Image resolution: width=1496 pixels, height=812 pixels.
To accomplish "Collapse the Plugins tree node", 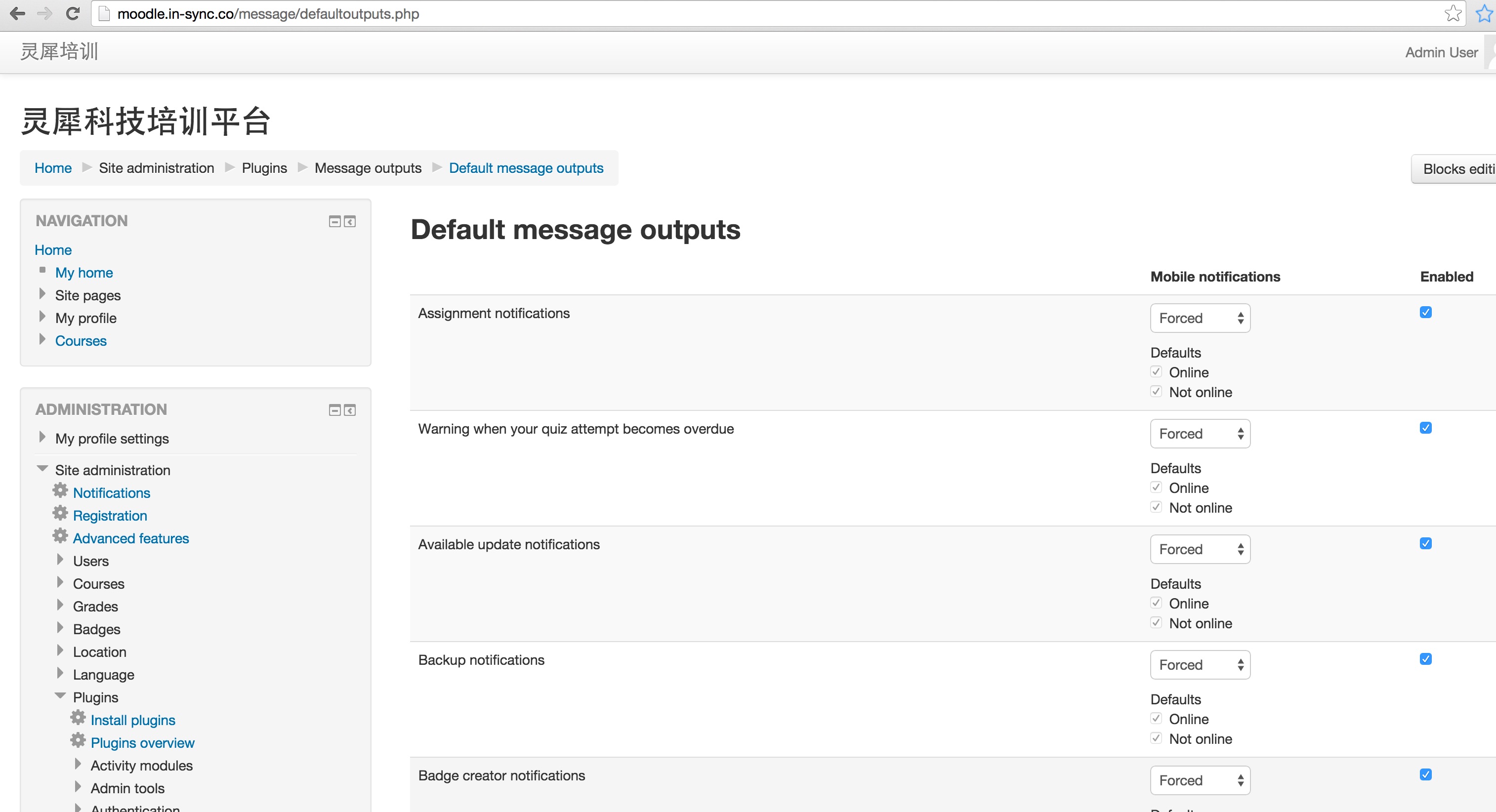I will 60,695.
